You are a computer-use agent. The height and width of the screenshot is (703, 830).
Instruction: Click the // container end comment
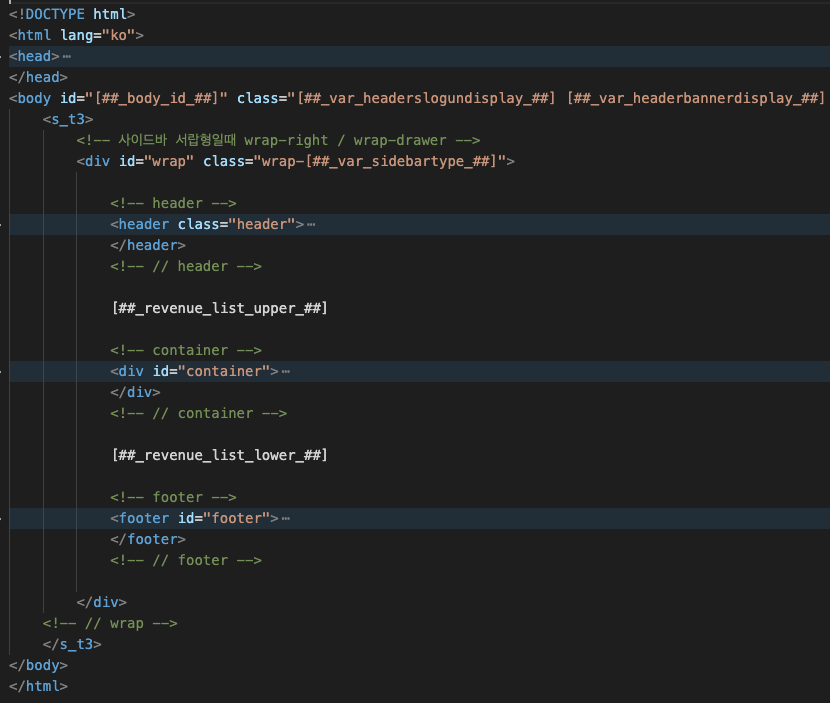199,413
